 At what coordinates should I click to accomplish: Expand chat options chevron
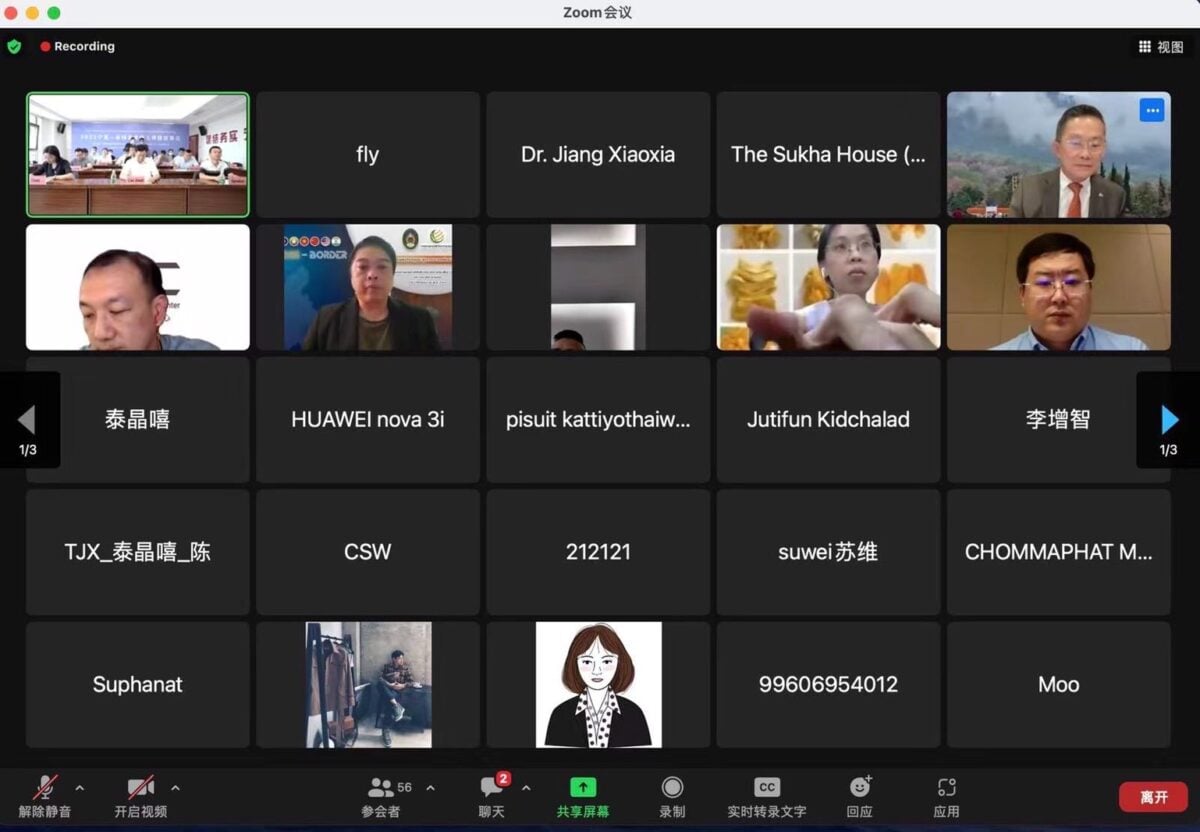pyautogui.click(x=526, y=788)
